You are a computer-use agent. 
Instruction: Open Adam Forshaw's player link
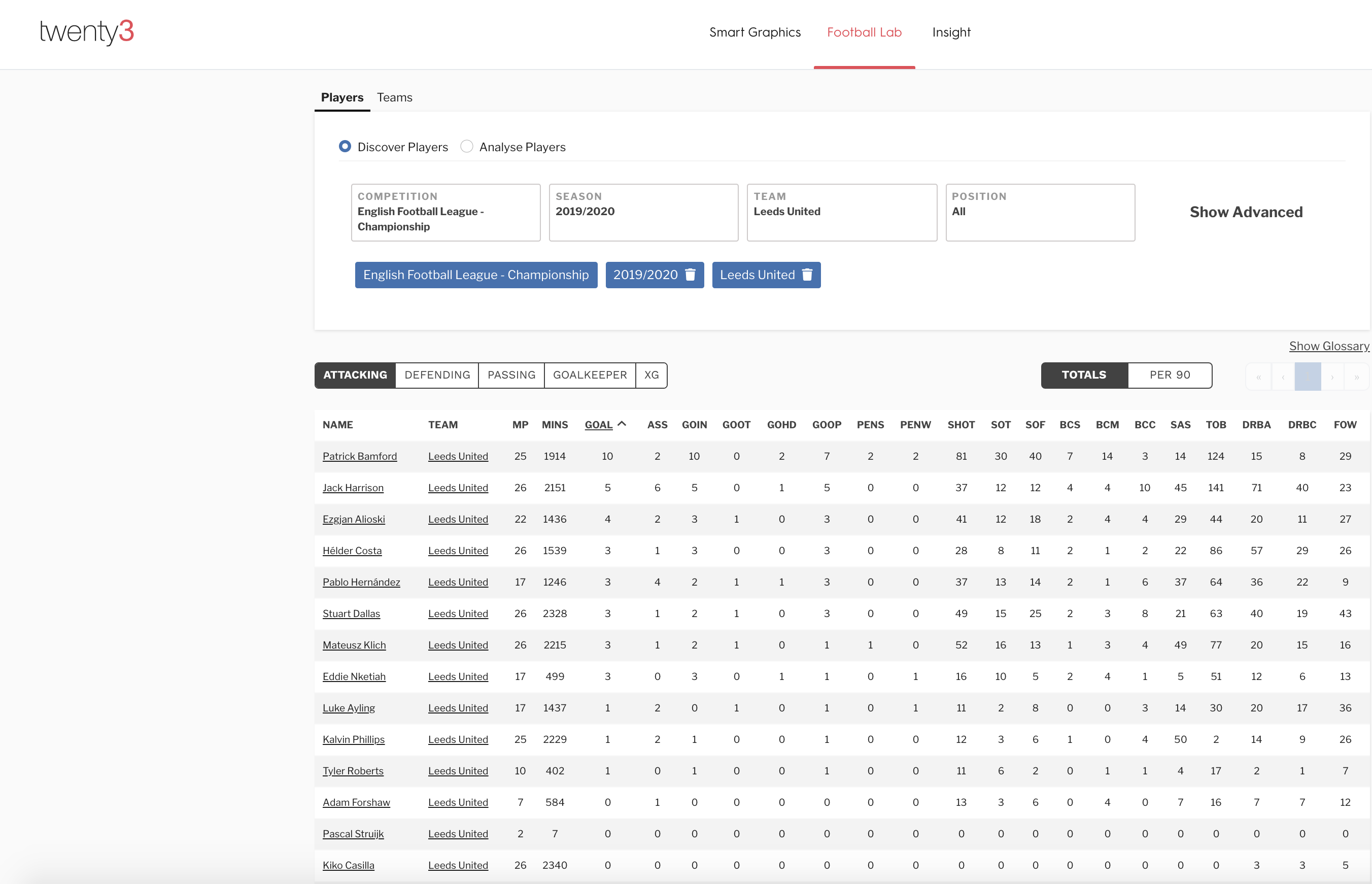coord(356,802)
